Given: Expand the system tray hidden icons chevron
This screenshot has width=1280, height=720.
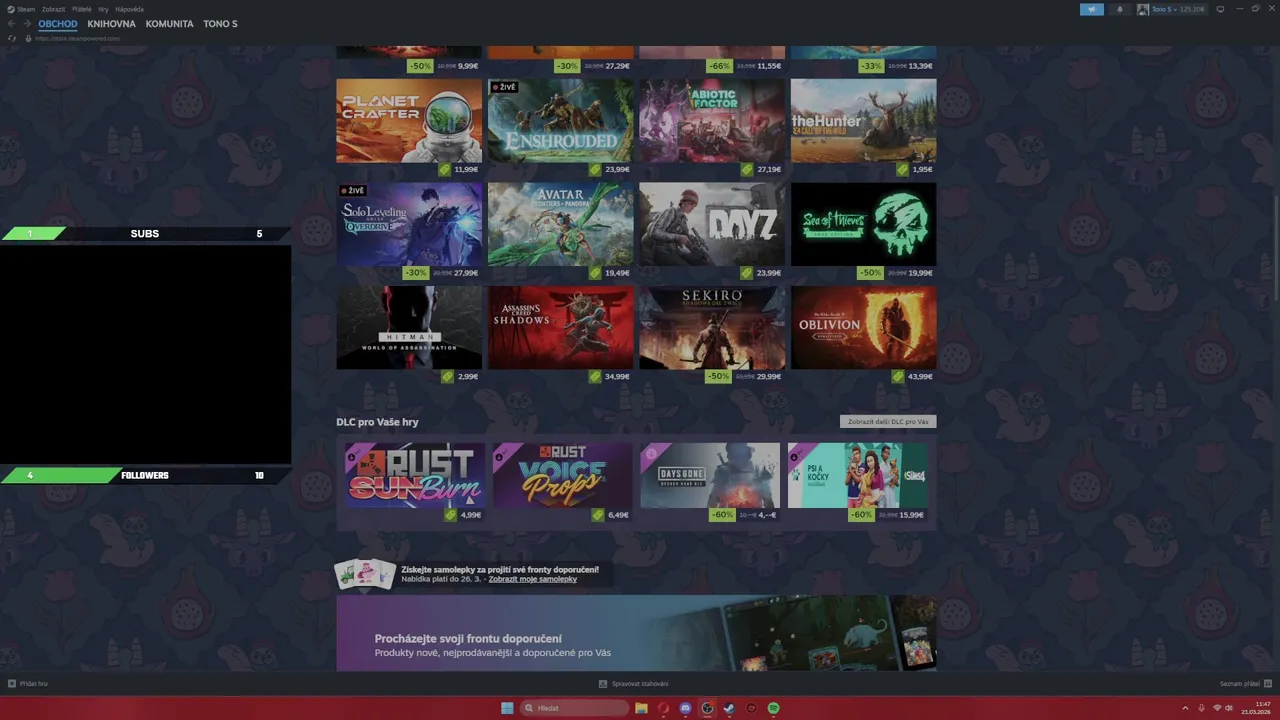Looking at the screenshot, I should point(1186,708).
